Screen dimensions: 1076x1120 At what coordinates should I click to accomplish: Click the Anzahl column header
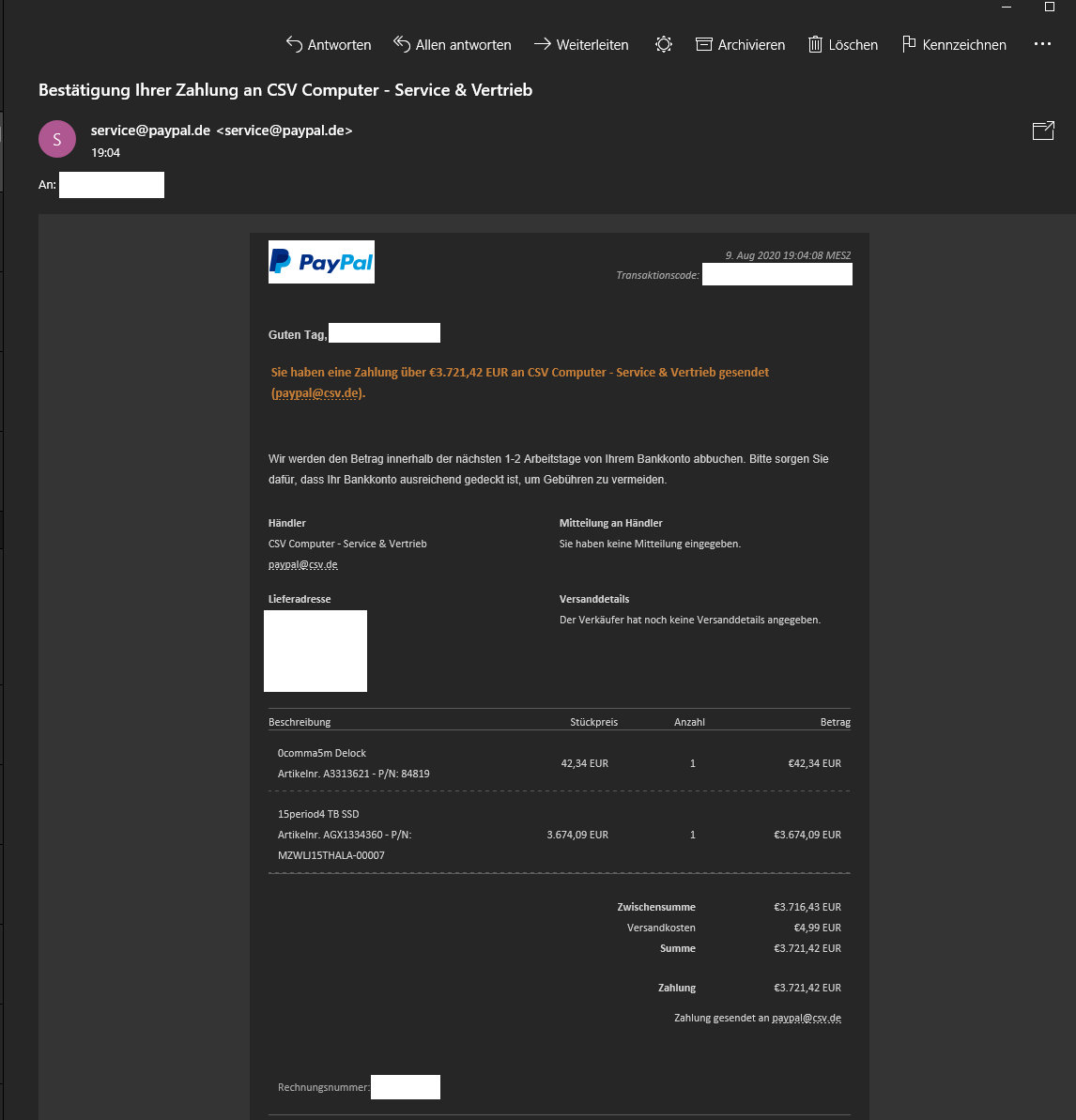689,722
